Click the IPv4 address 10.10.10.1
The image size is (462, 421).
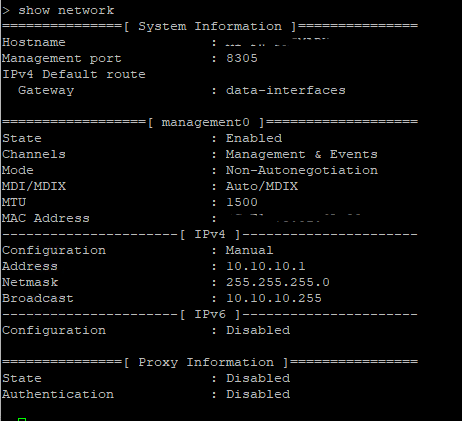(x=265, y=266)
